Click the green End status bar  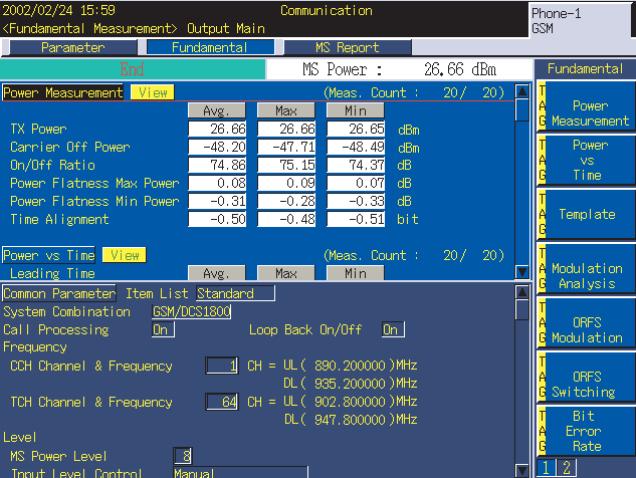pyautogui.click(x=133, y=69)
